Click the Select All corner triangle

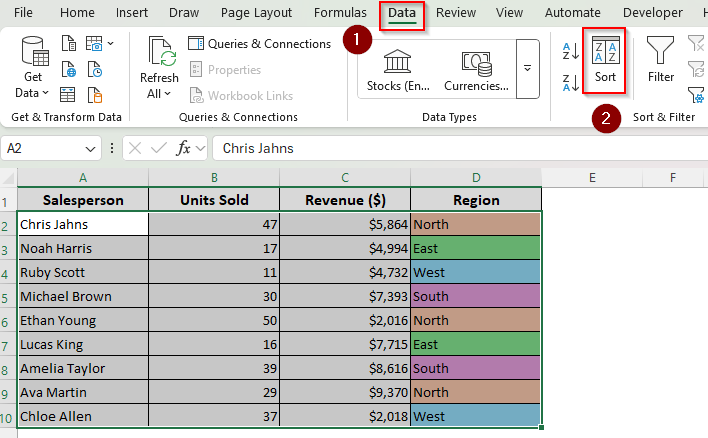pyautogui.click(x=9, y=178)
